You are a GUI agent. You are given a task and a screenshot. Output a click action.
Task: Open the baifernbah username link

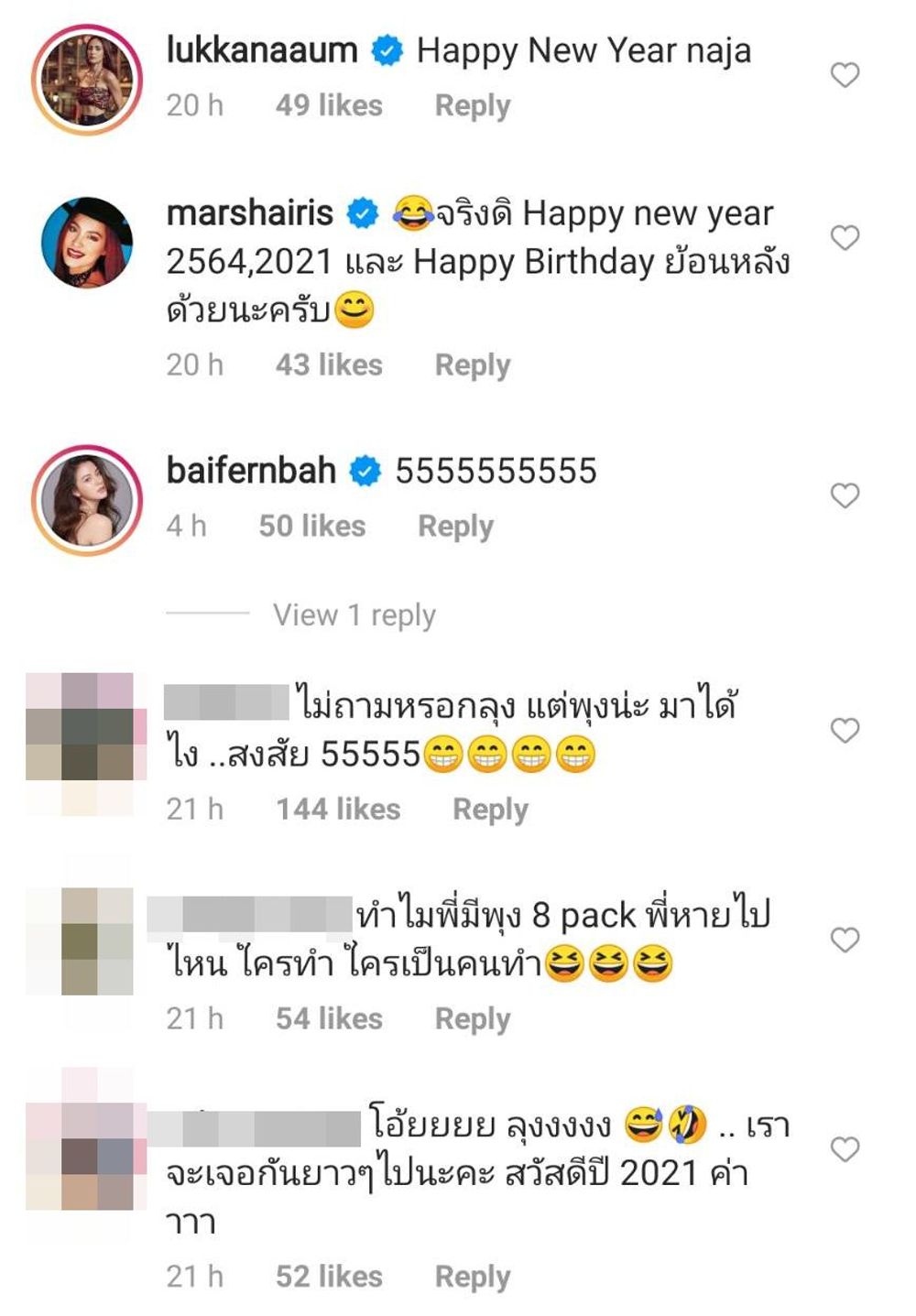point(251,470)
